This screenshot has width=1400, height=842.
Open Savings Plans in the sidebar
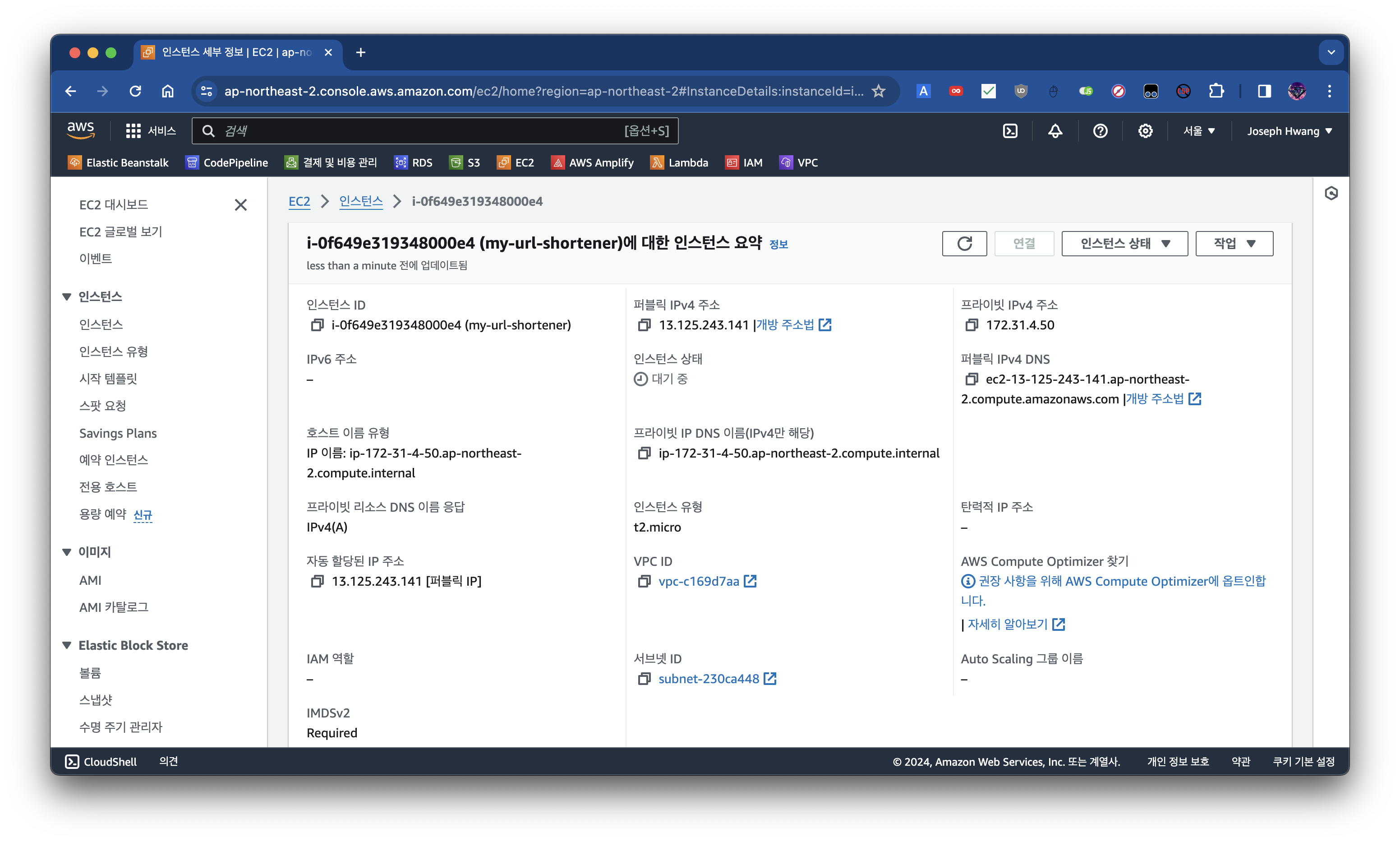click(118, 433)
